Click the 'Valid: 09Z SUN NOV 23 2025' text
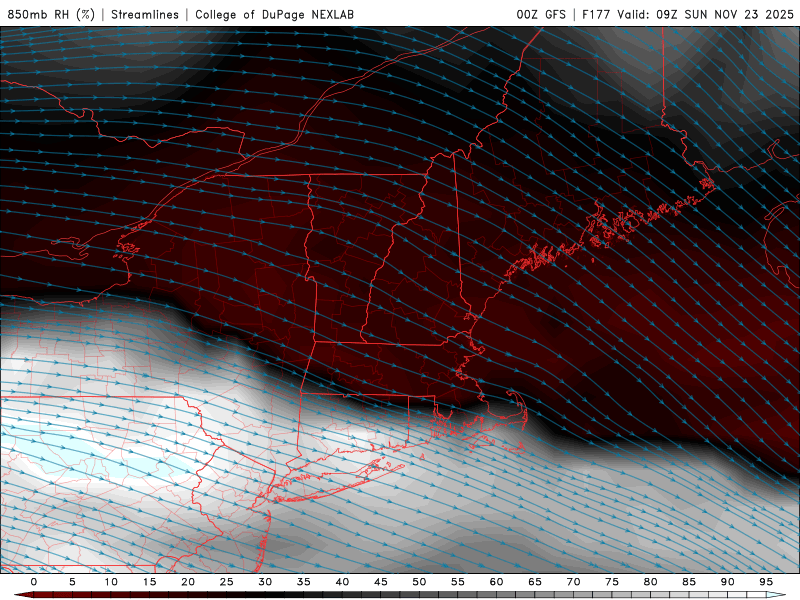Screen dimensions: 800x600 [x=706, y=14]
